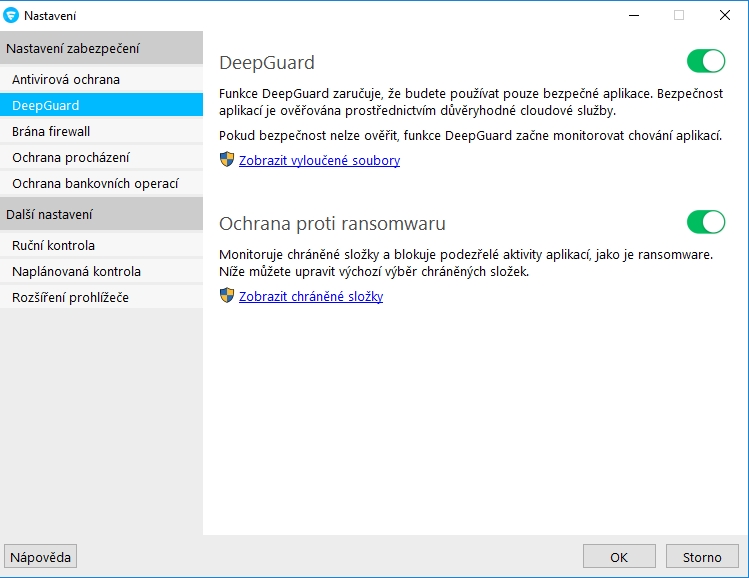Turn off the DeepGuard toggle switch
Image resolution: width=749 pixels, height=578 pixels.
click(706, 61)
